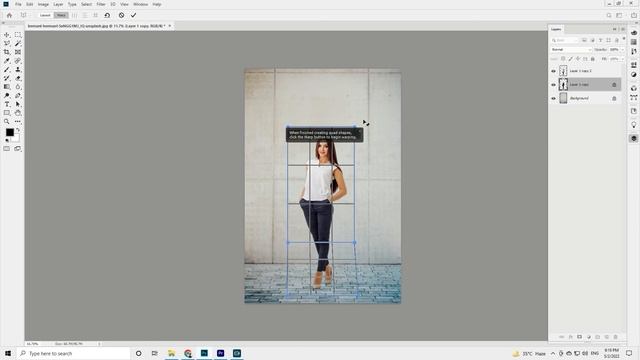Open the Fill value dropdown arrow

pyautogui.click(x=622, y=59)
